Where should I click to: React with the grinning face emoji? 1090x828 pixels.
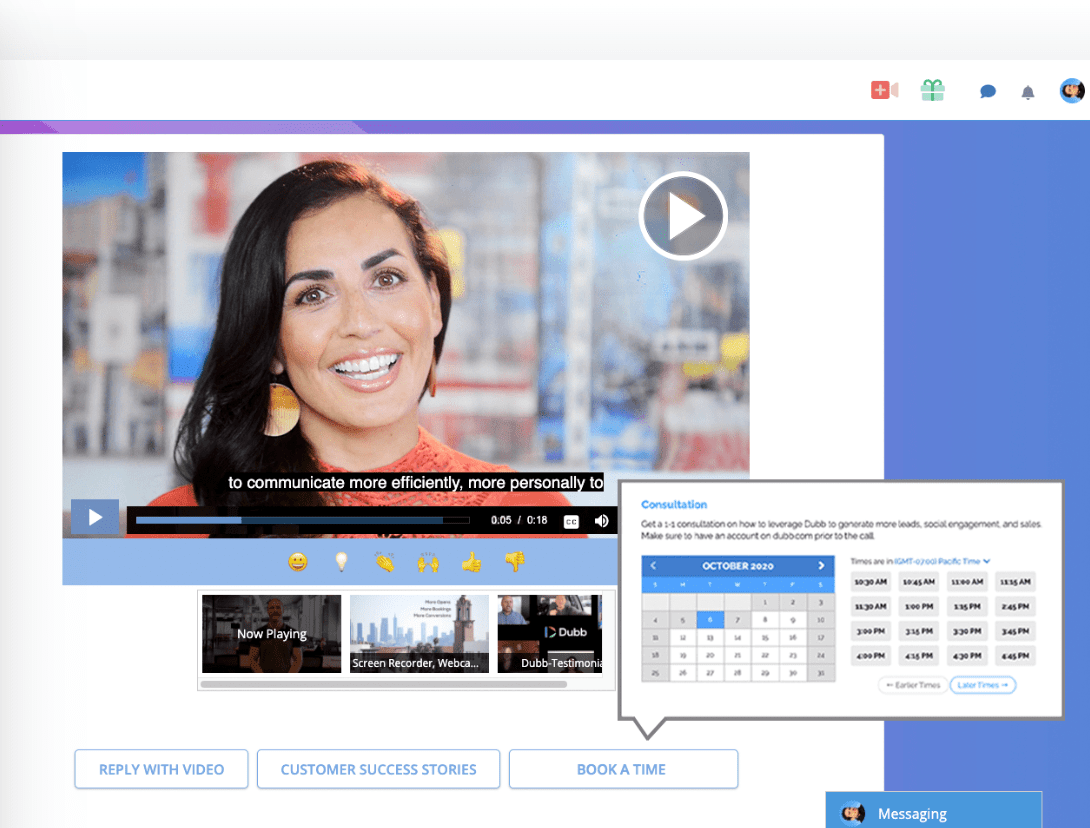tap(298, 562)
